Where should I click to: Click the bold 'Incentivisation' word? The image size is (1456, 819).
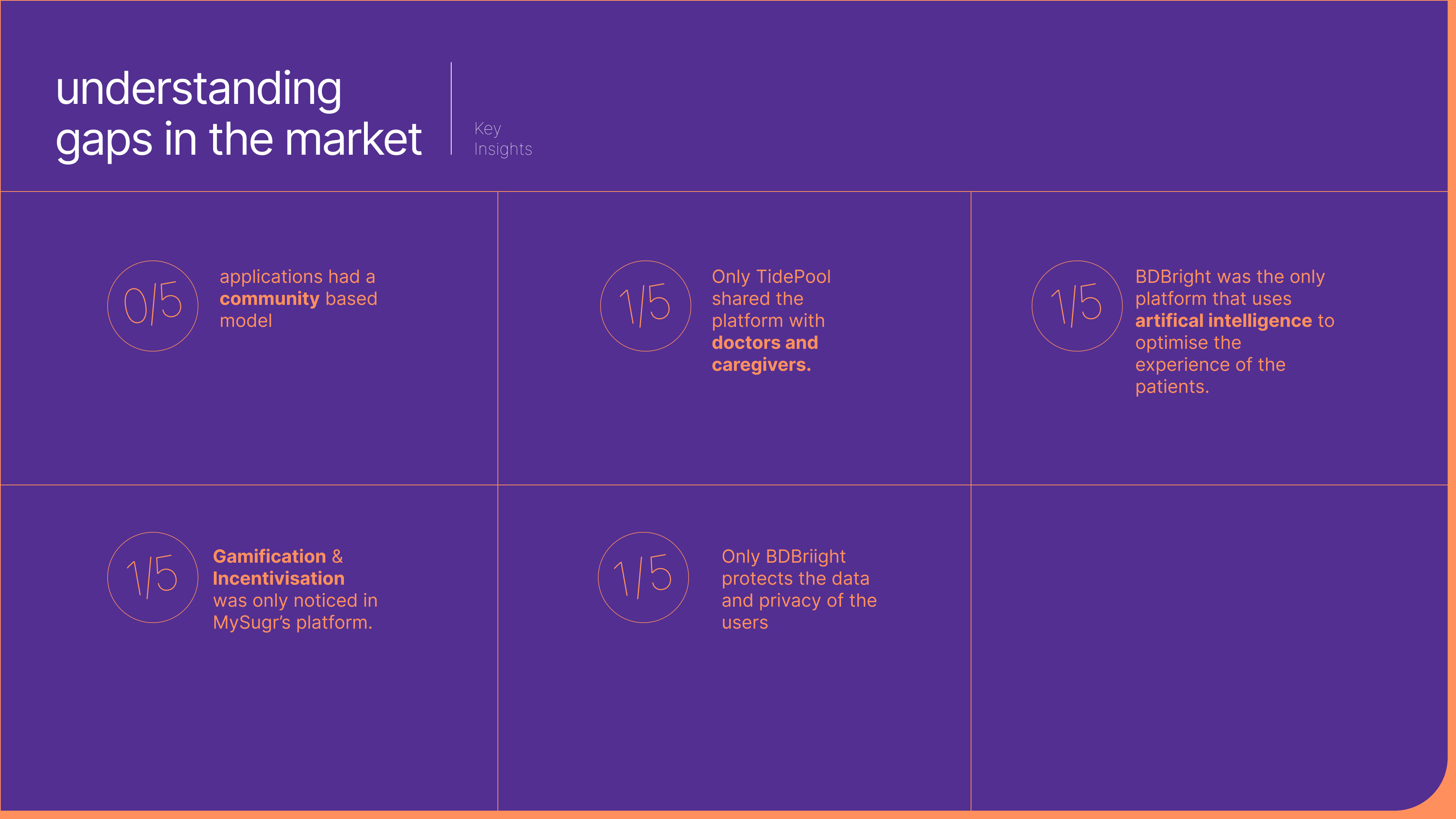click(x=279, y=579)
